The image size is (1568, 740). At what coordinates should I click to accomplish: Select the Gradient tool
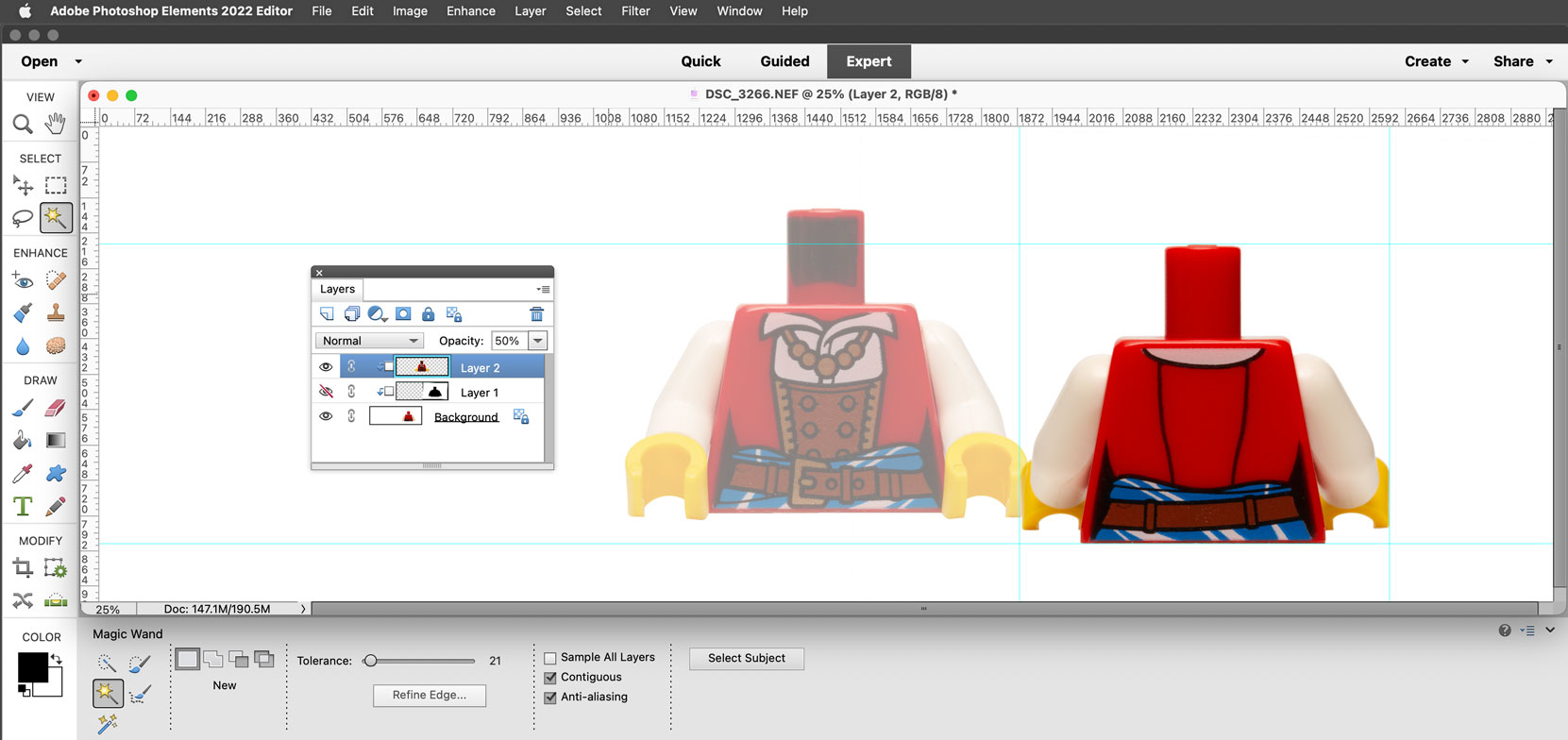click(x=56, y=440)
